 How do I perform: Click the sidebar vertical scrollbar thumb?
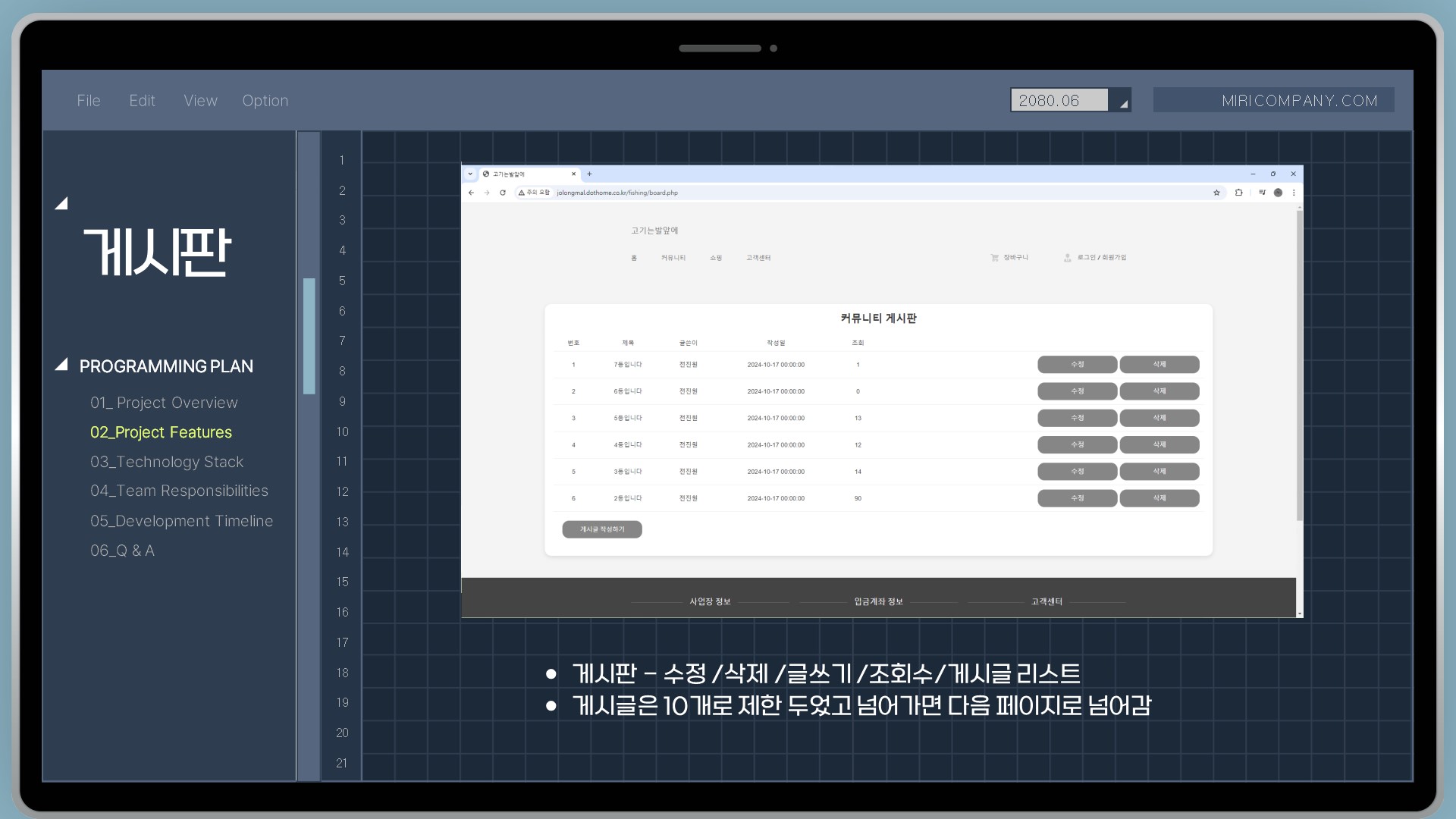pos(309,336)
